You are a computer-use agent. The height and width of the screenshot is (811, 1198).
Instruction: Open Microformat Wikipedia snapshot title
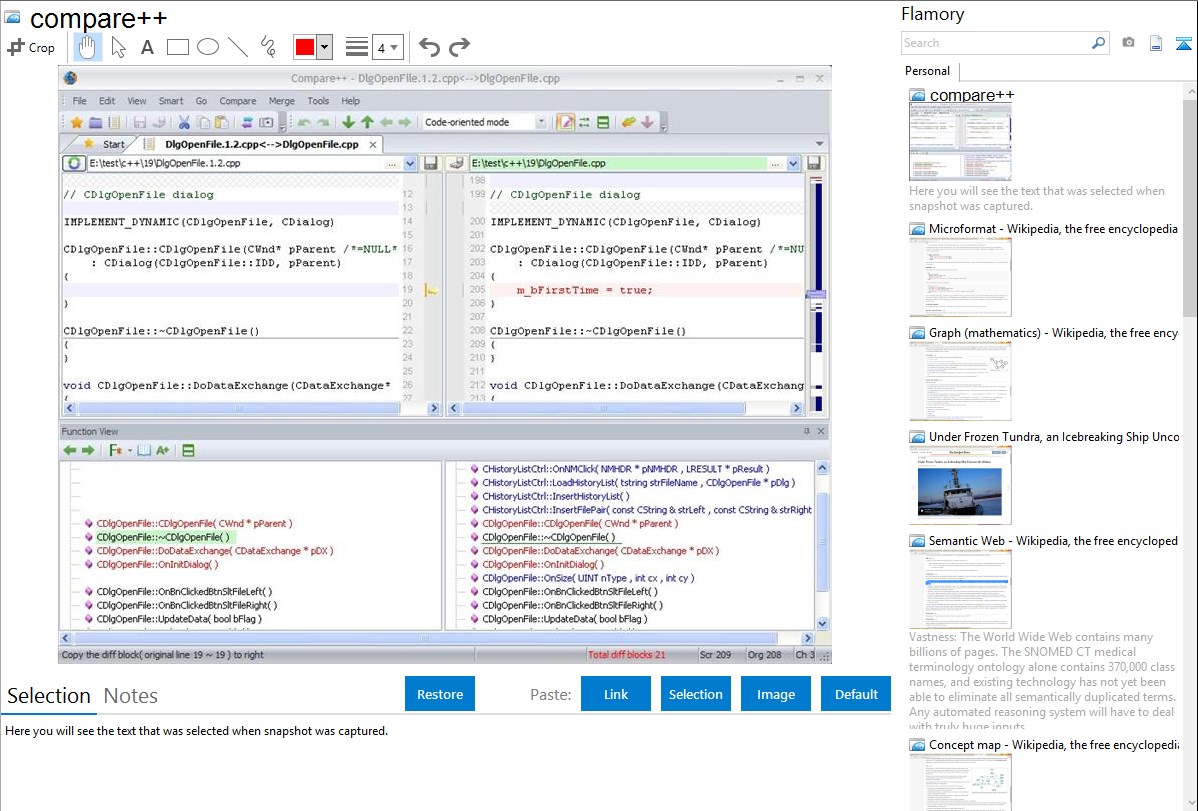pos(1053,229)
